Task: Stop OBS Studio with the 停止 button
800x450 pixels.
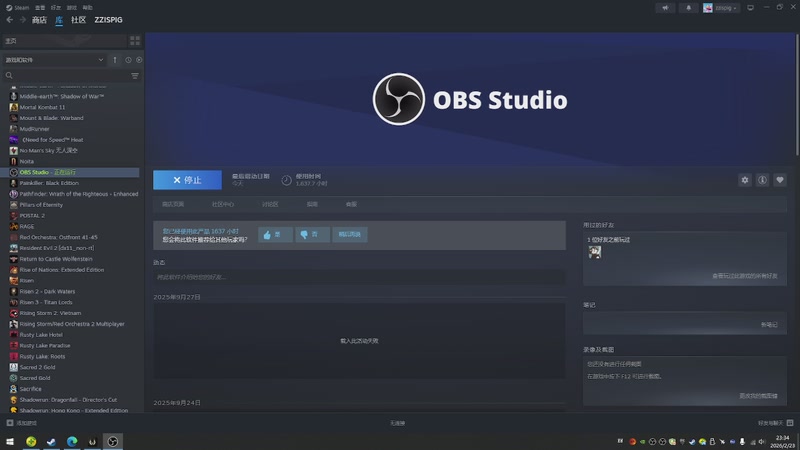Action: (187, 180)
